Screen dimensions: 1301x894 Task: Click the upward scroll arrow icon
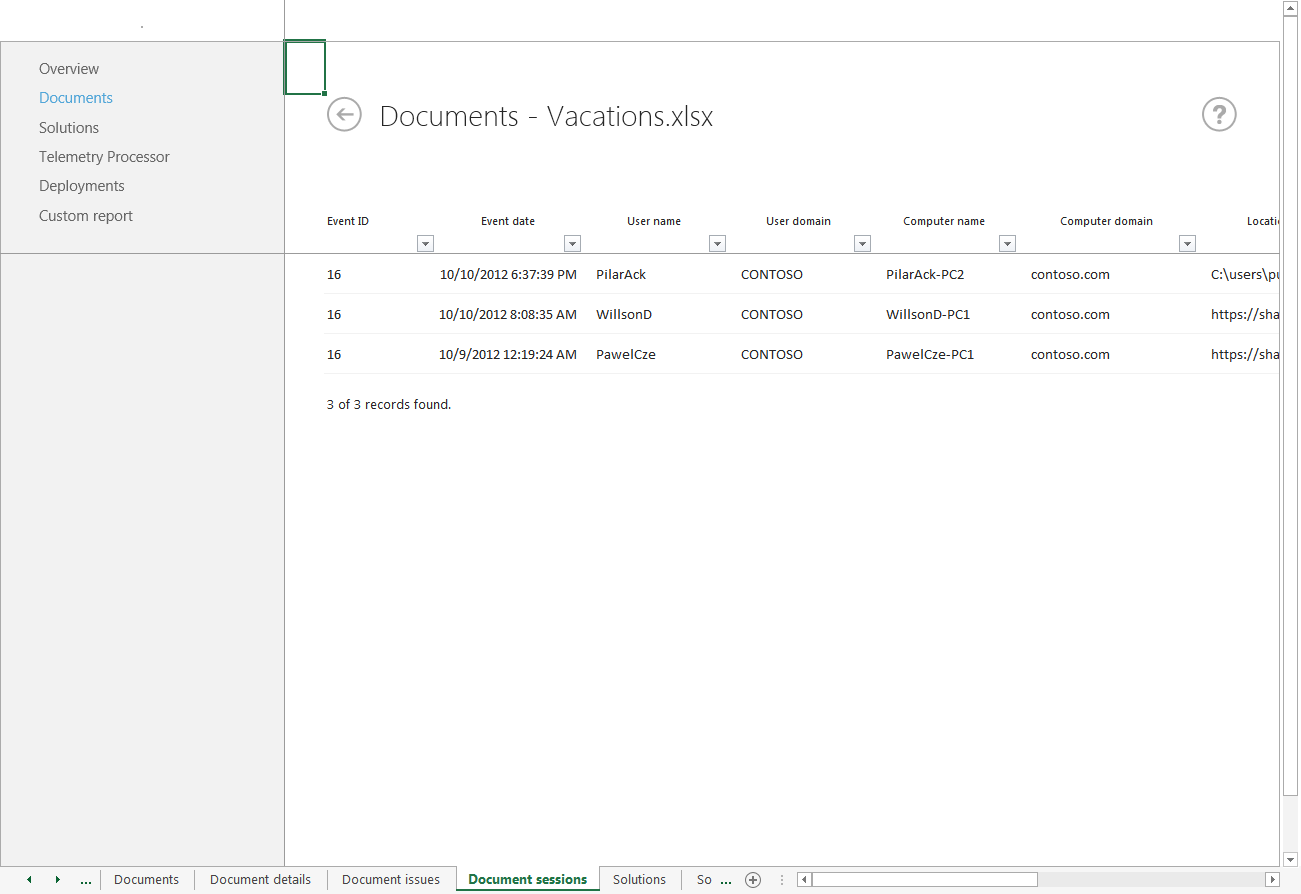pyautogui.click(x=1290, y=7)
